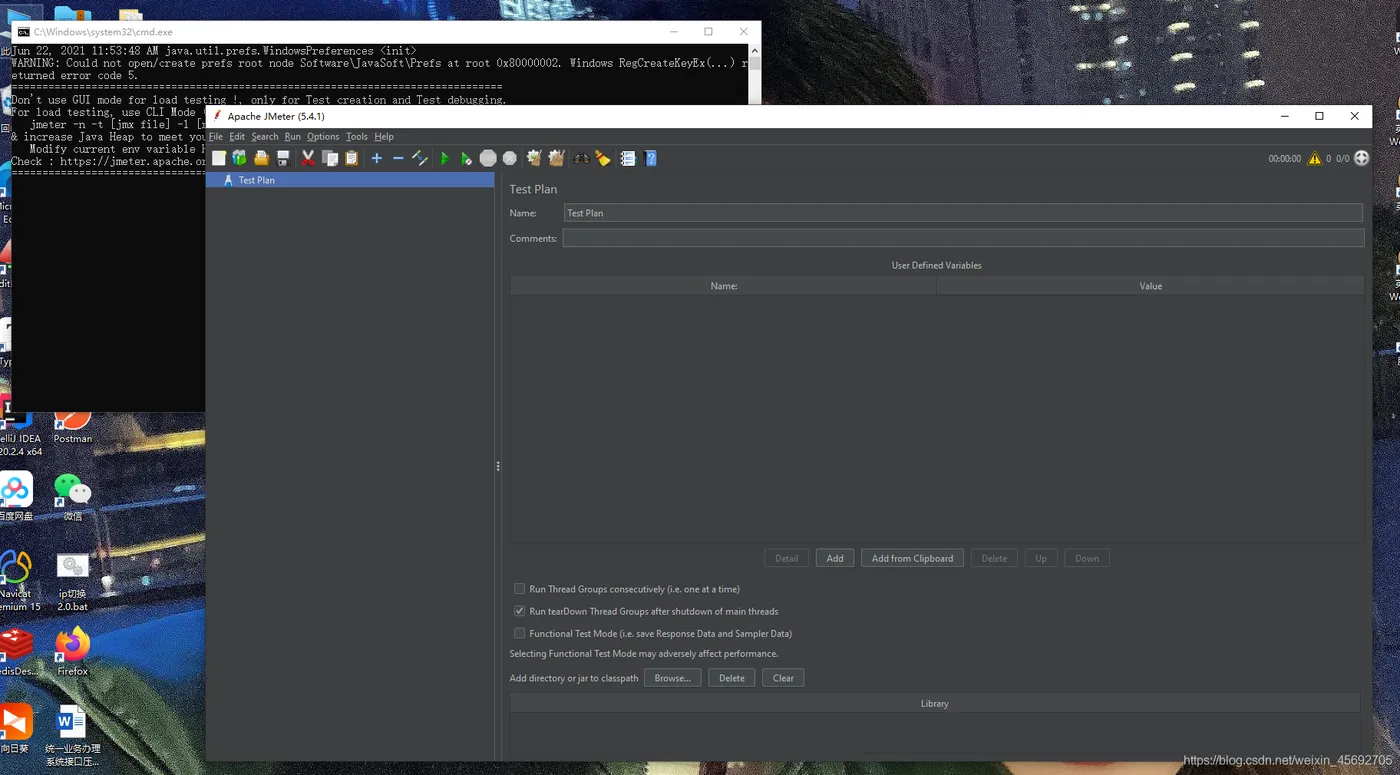Save the test plan with floppy icon

283,158
